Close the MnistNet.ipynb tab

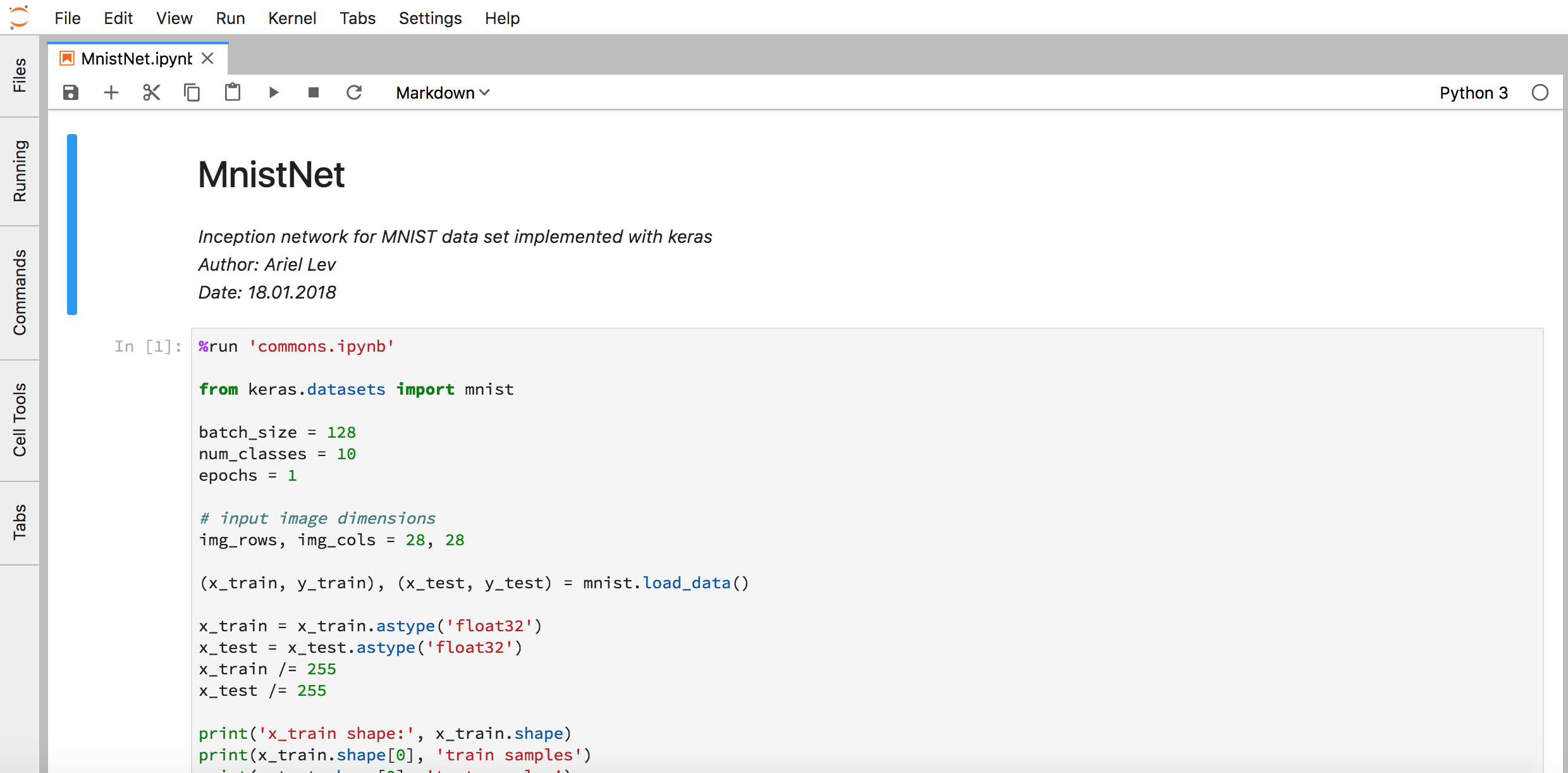(x=207, y=59)
